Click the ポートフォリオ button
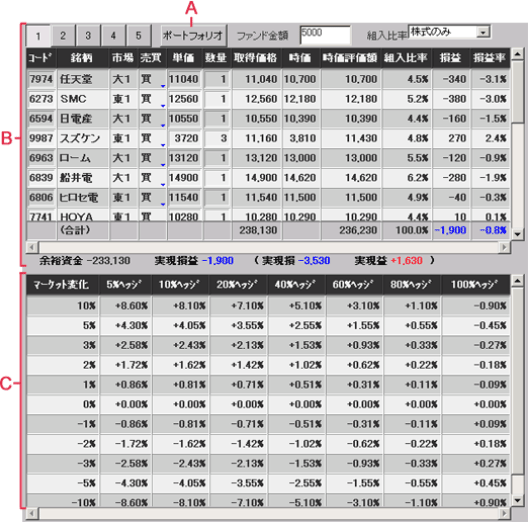This screenshot has height=522, width=528. click(194, 35)
